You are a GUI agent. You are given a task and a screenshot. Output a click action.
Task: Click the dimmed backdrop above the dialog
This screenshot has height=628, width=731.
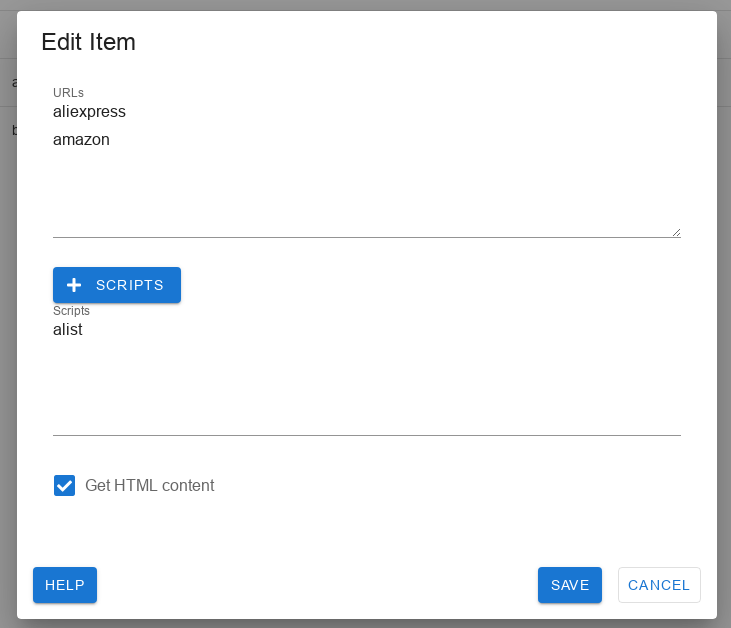pyautogui.click(x=366, y=5)
